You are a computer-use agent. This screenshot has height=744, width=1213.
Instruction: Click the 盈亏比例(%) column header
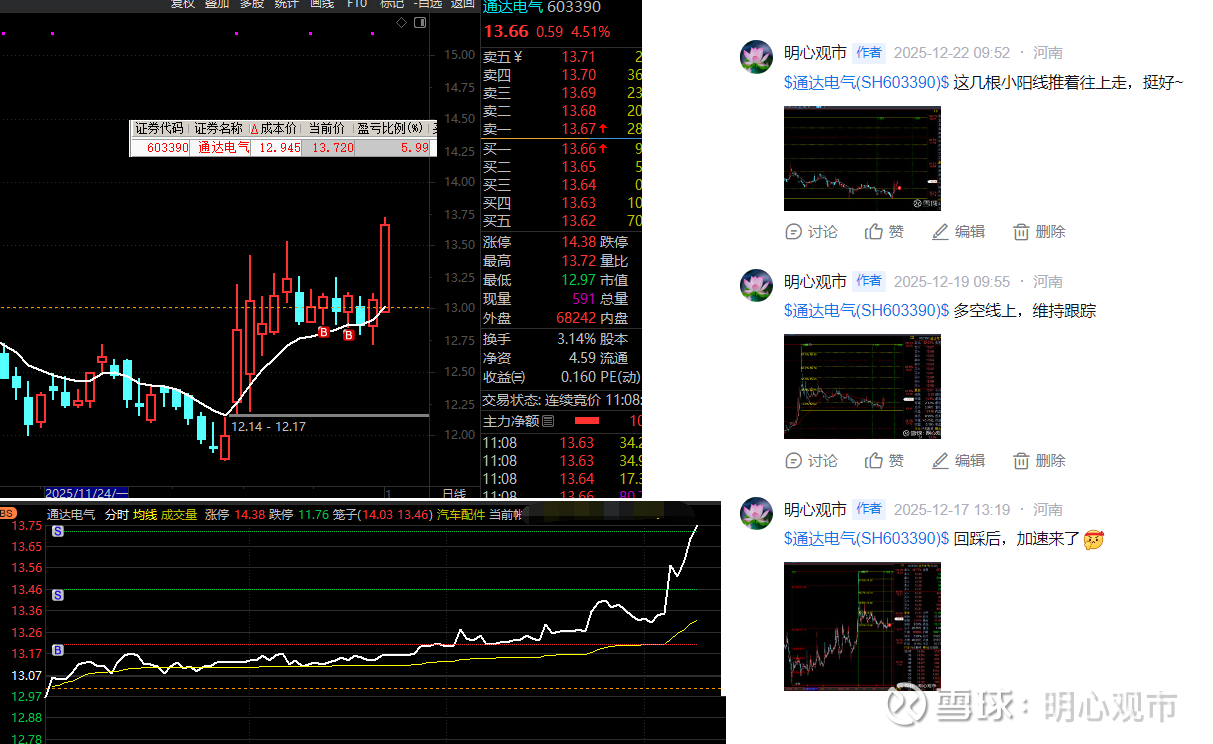point(391,129)
